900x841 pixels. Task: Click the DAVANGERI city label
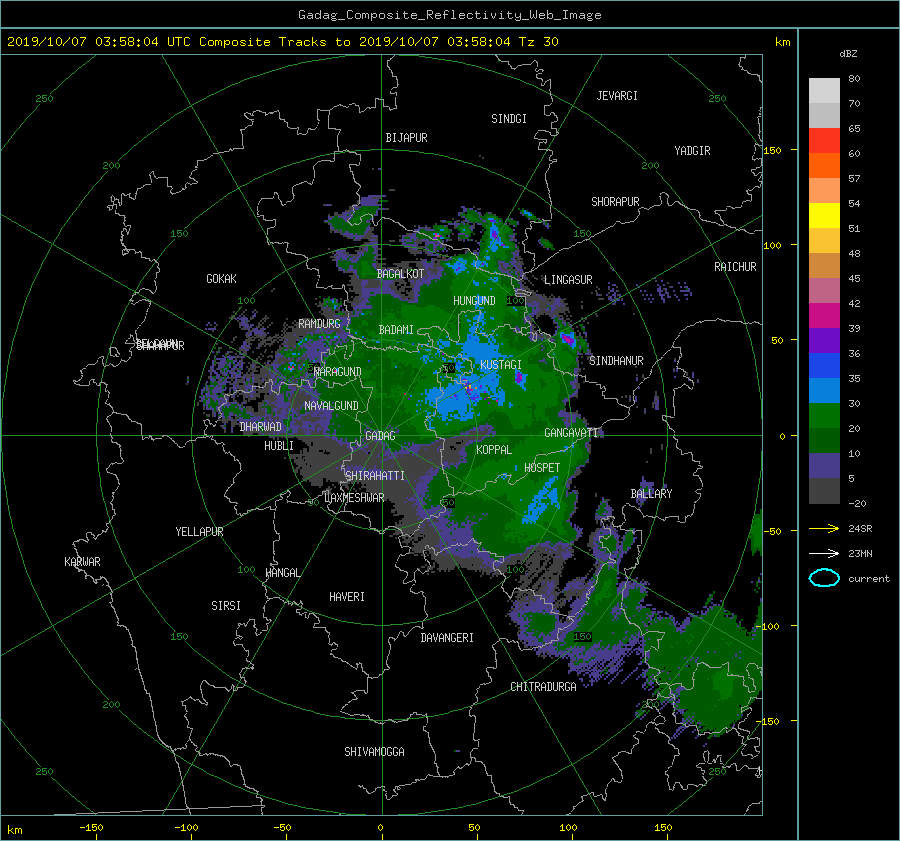click(447, 638)
